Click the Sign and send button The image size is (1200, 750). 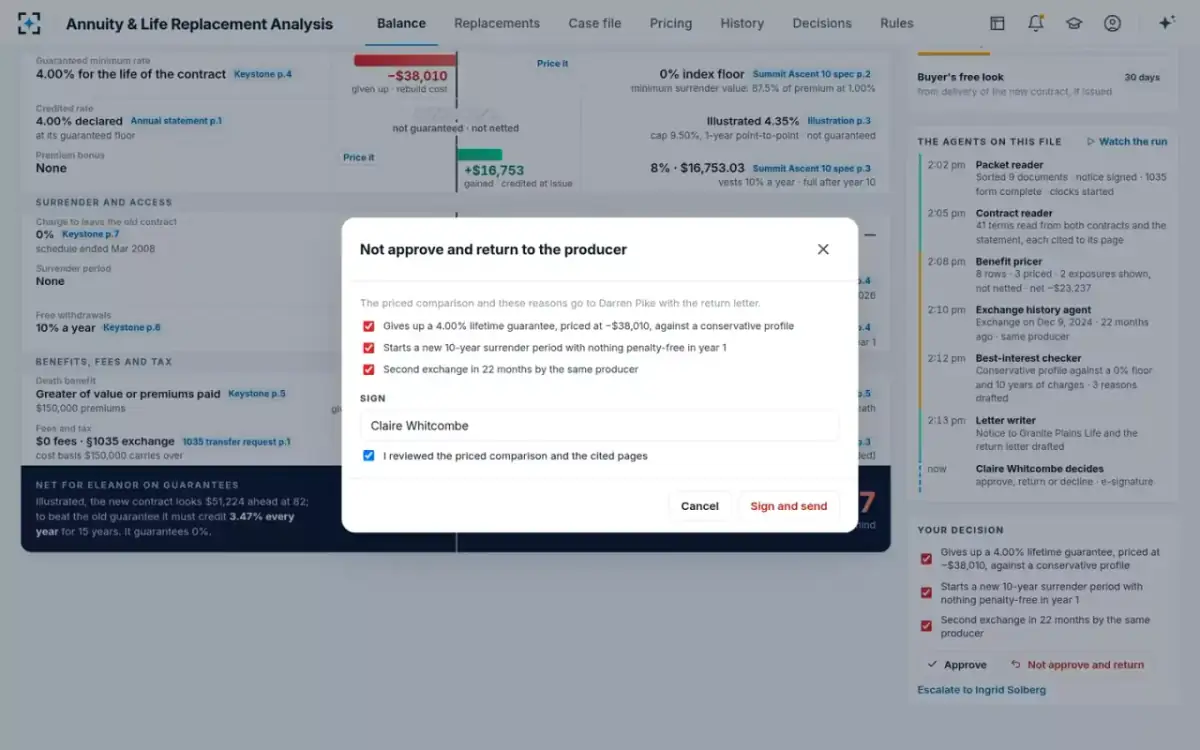click(x=789, y=506)
